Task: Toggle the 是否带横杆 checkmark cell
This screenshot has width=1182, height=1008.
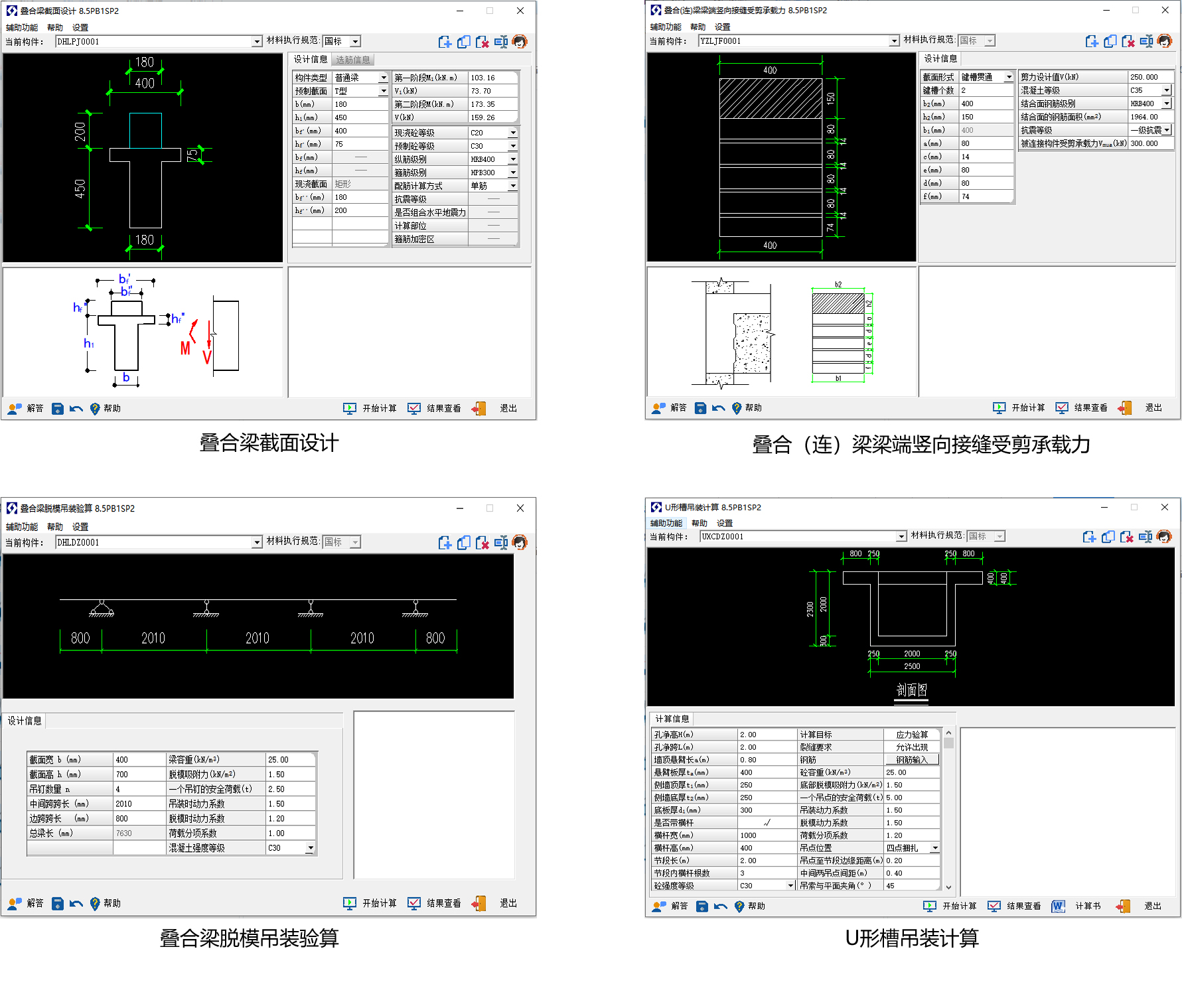Action: (767, 823)
